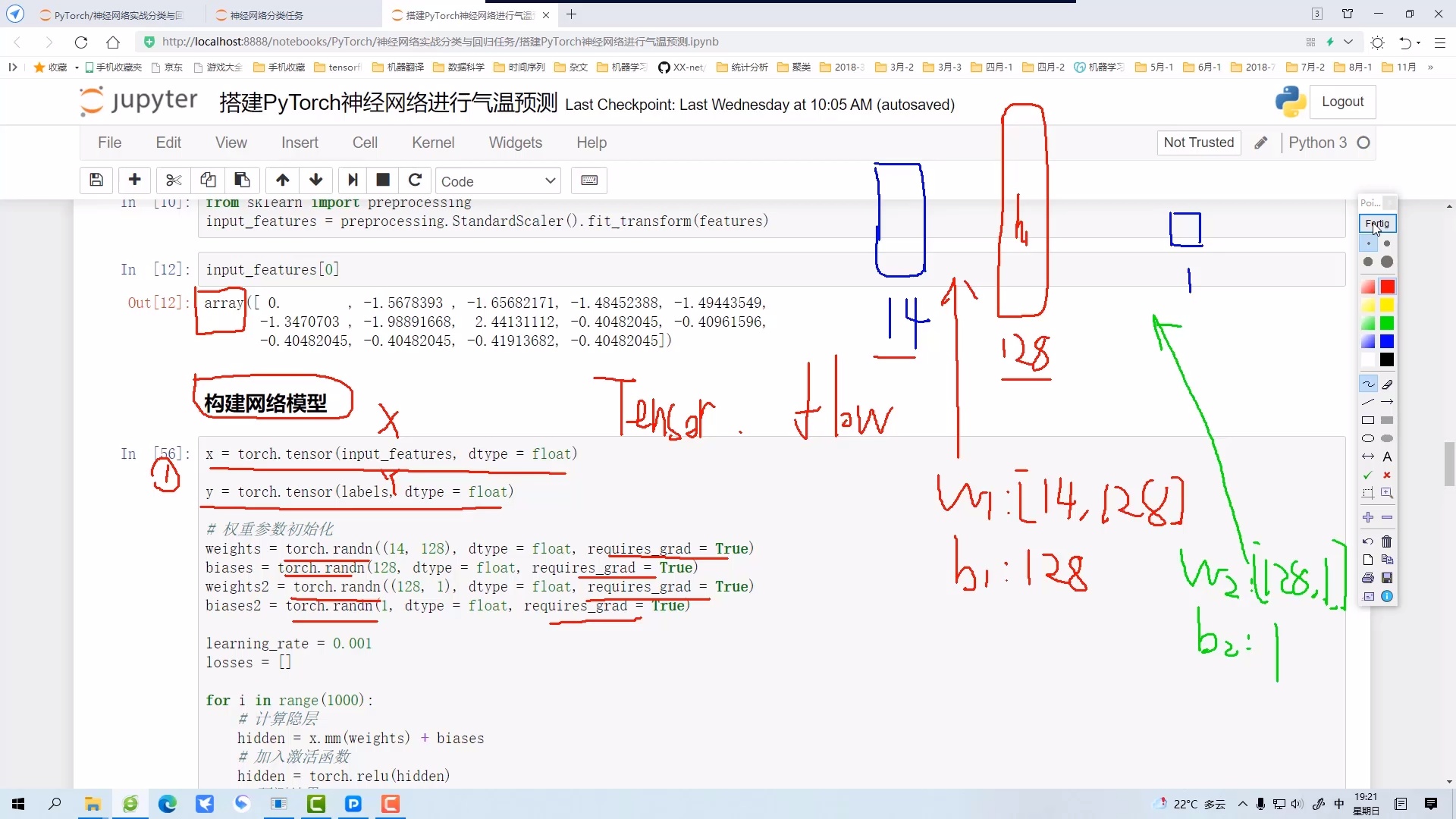Insert a new cell using the plus icon

(x=134, y=180)
